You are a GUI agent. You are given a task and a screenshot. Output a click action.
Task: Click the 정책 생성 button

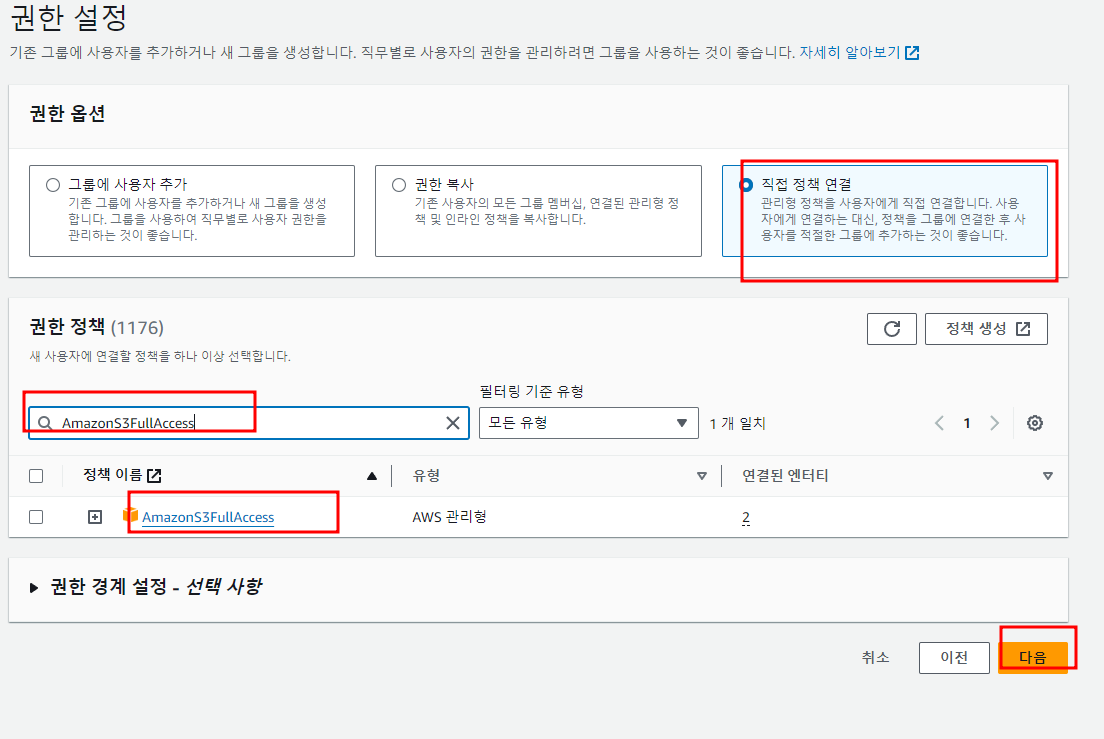986,329
